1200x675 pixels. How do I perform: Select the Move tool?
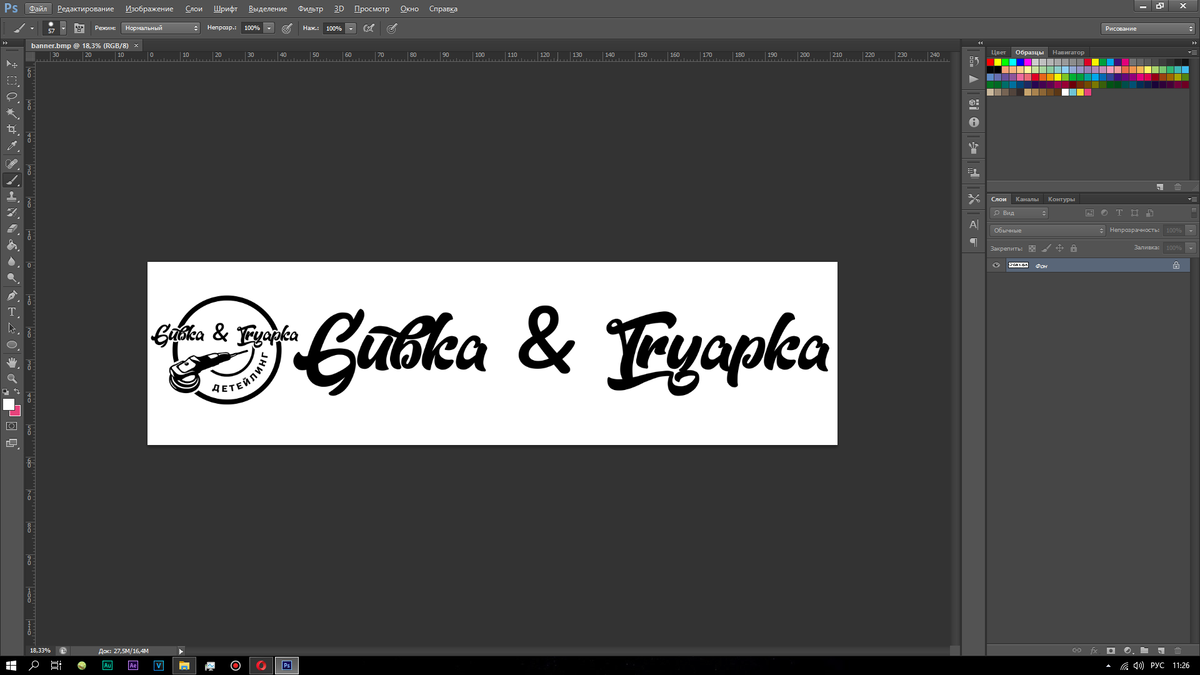coord(13,63)
